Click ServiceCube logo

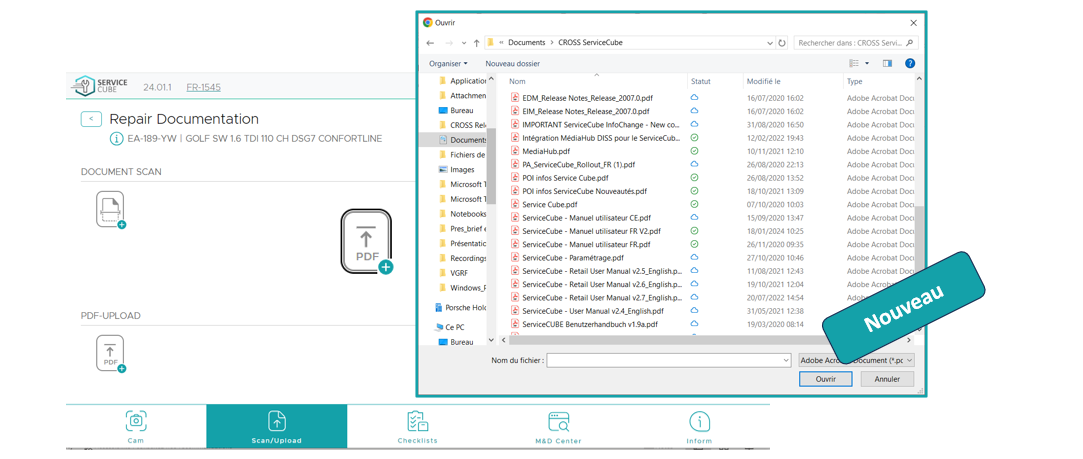(101, 86)
